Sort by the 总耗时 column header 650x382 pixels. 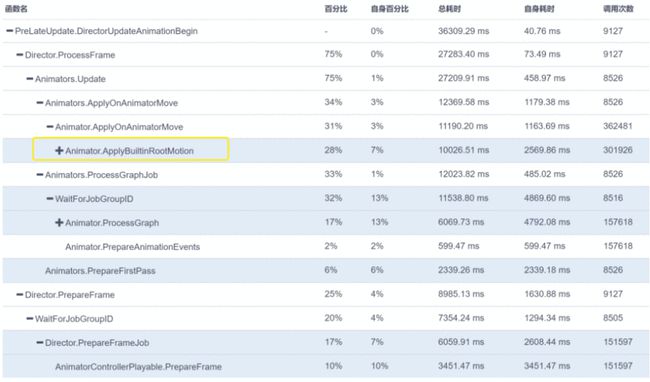pos(449,9)
